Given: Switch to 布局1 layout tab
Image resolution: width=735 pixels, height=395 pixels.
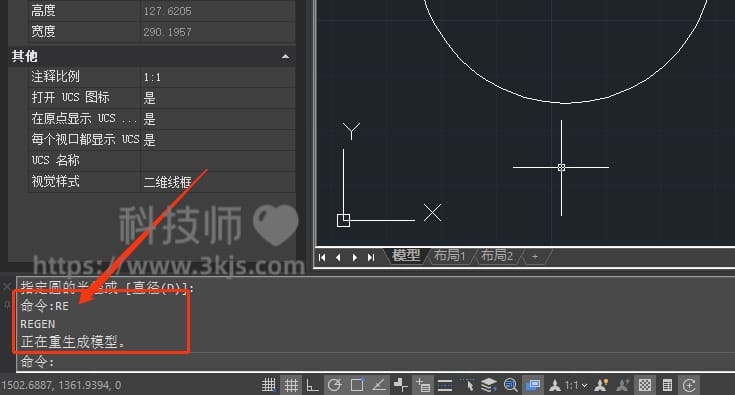Looking at the screenshot, I should pyautogui.click(x=449, y=256).
